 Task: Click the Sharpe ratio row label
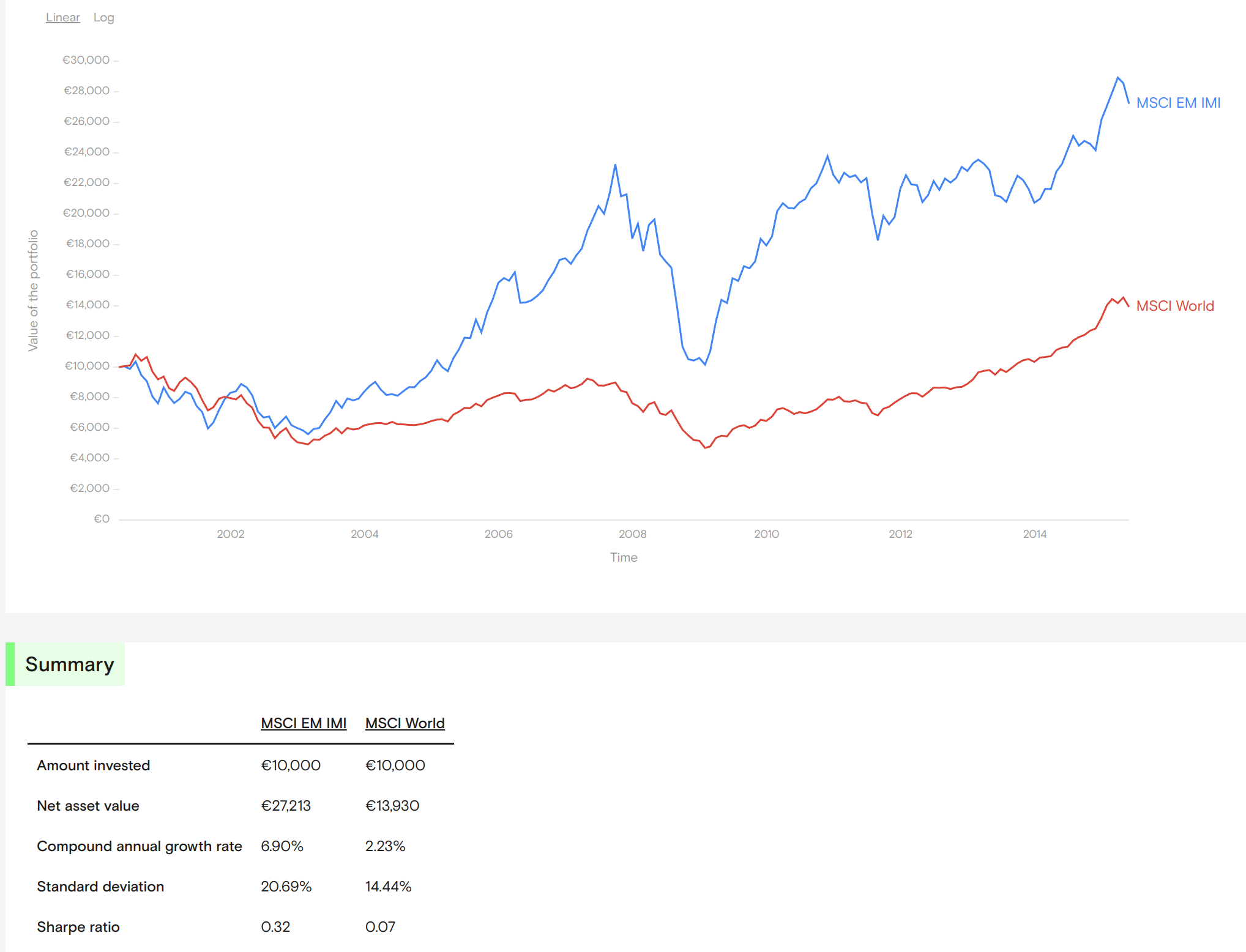point(78,927)
